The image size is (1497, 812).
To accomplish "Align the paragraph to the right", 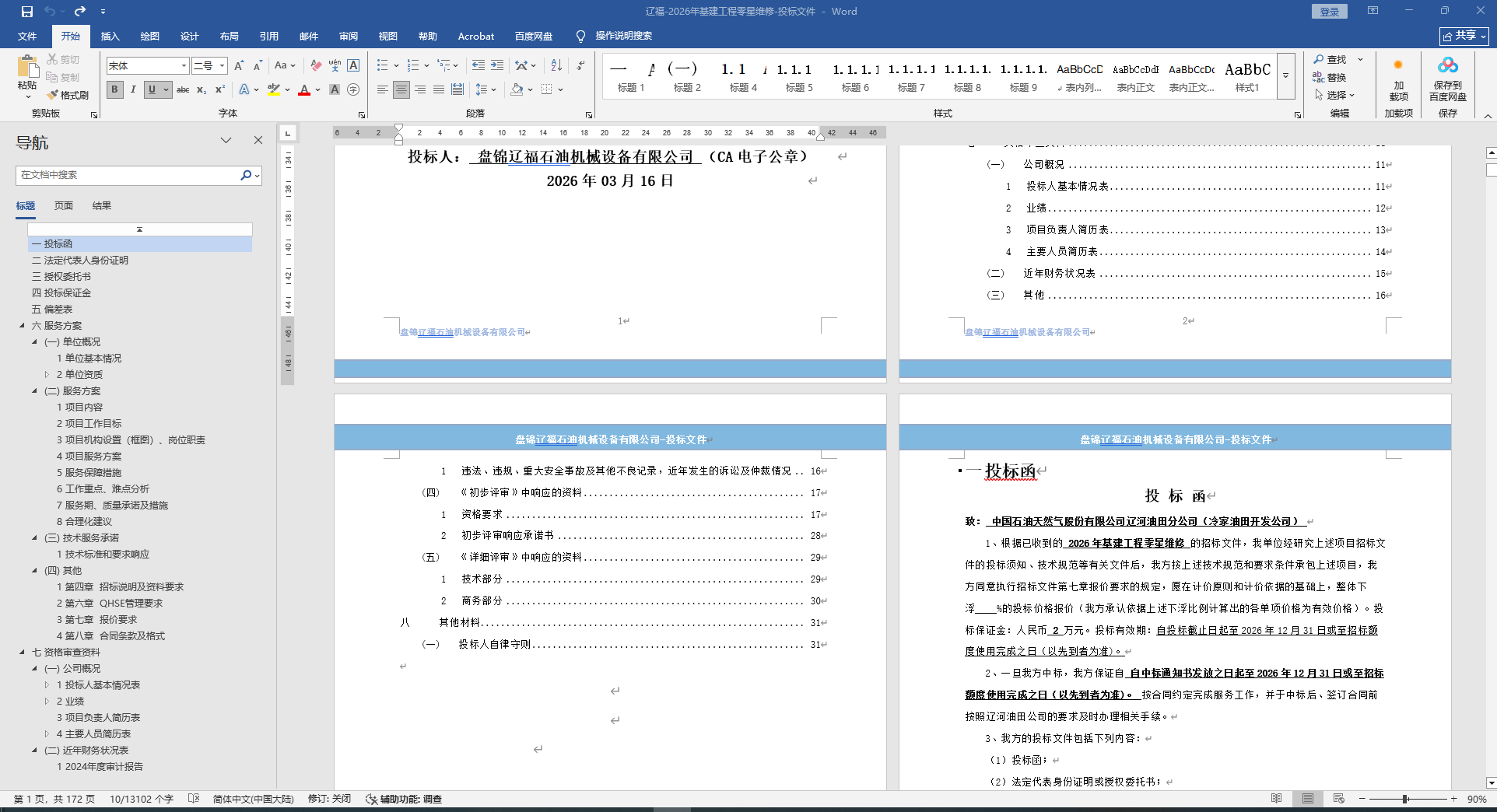I will (x=420, y=90).
